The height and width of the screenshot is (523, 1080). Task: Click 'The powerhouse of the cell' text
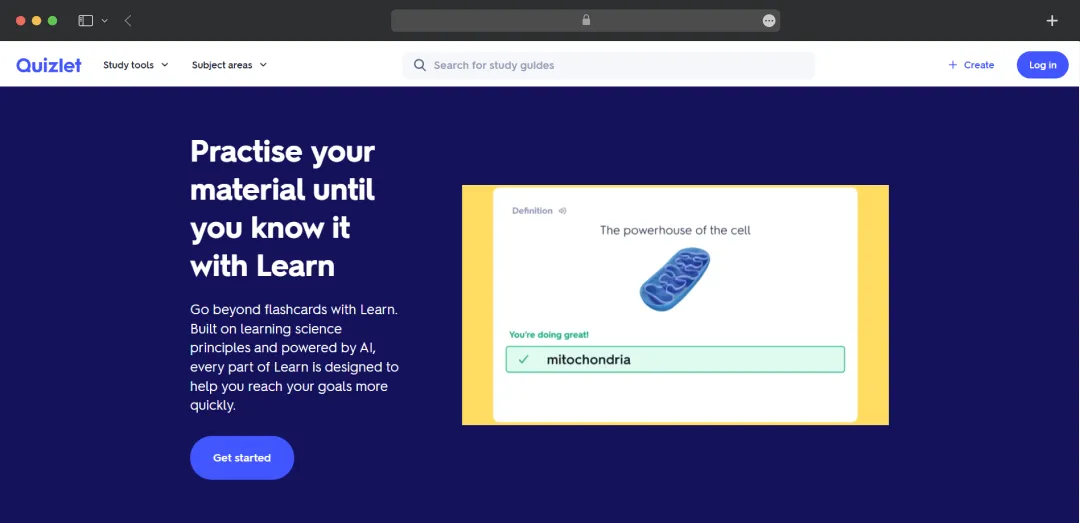[675, 230]
